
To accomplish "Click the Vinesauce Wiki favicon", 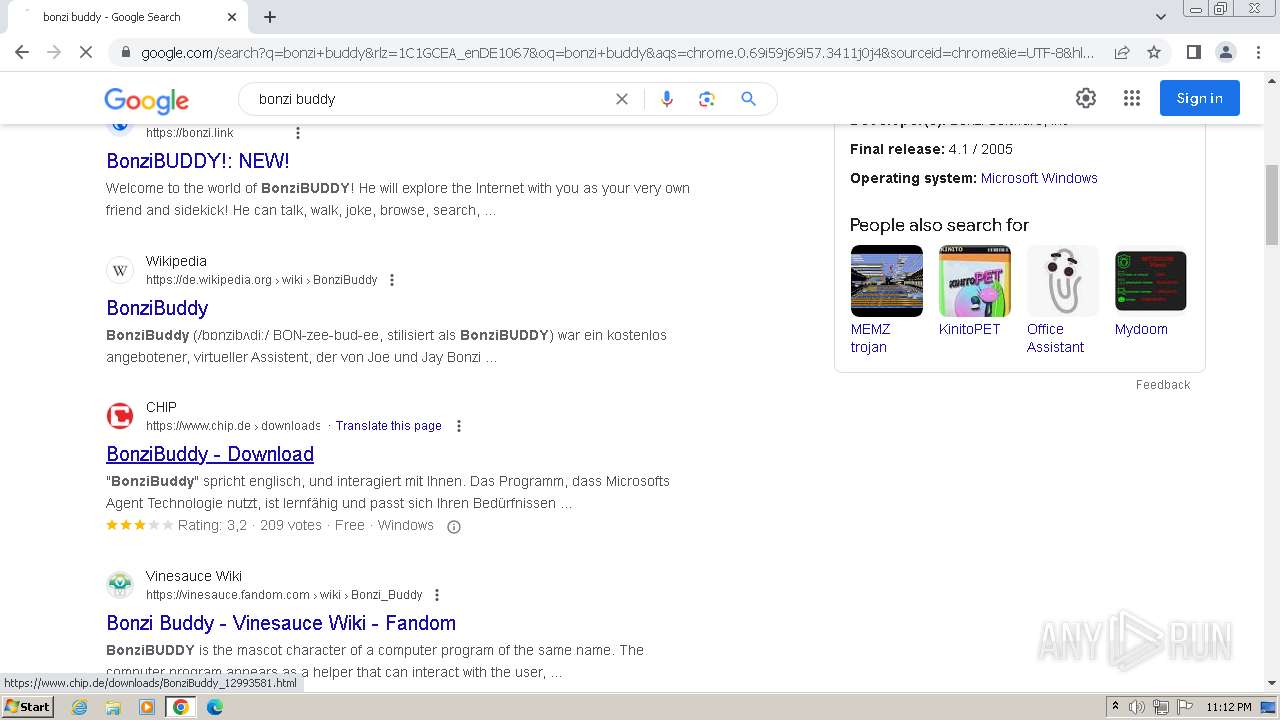I will [120, 585].
